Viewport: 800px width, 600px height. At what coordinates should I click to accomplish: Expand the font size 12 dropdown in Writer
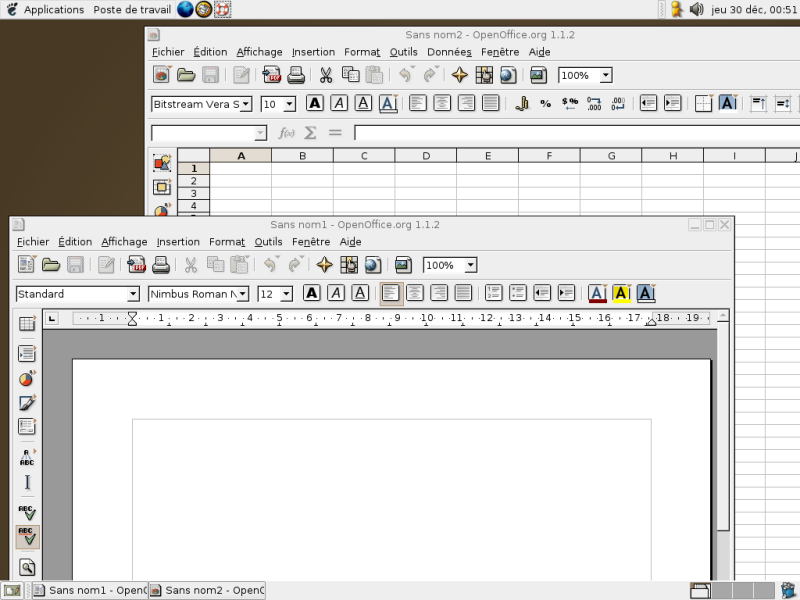286,294
